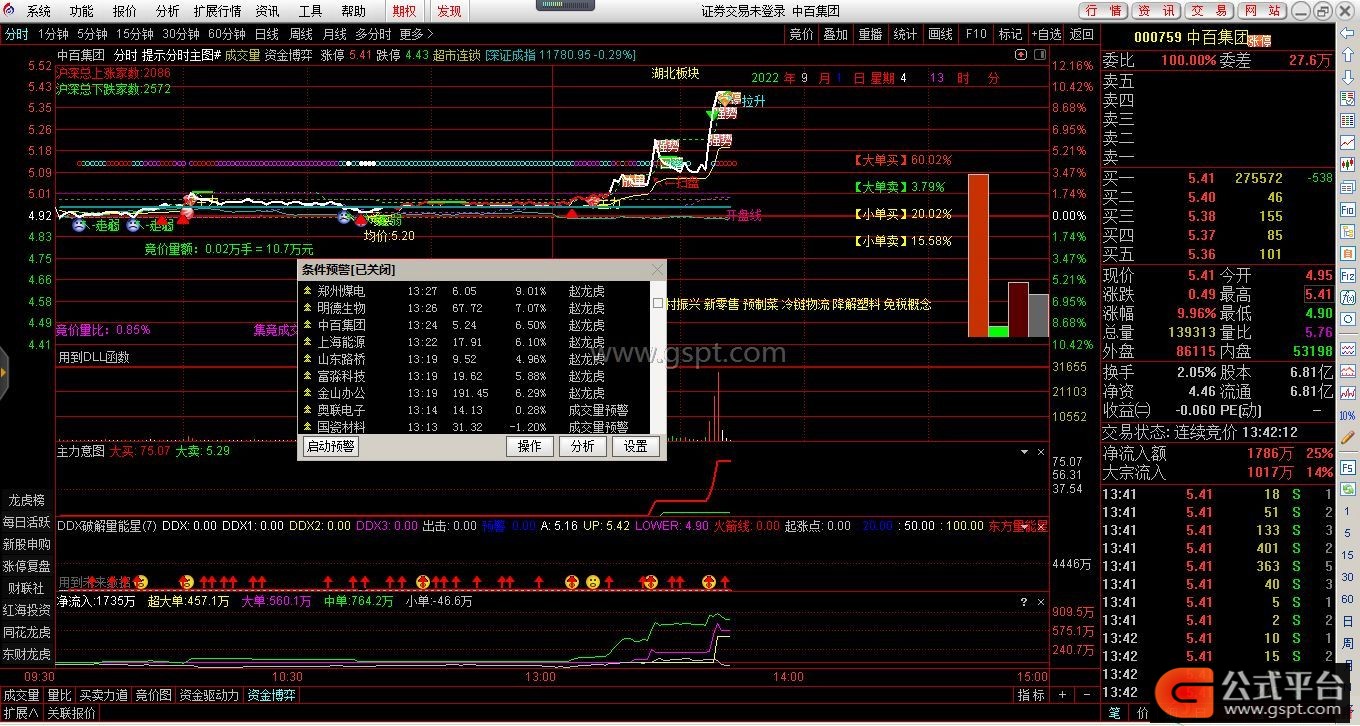
Task: Toggle 期权 button in title bar
Action: [x=403, y=11]
